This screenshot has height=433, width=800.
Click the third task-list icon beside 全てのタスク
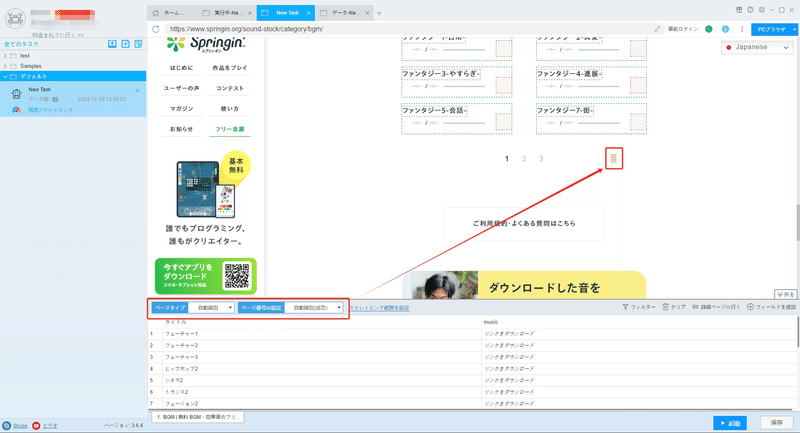pos(138,44)
